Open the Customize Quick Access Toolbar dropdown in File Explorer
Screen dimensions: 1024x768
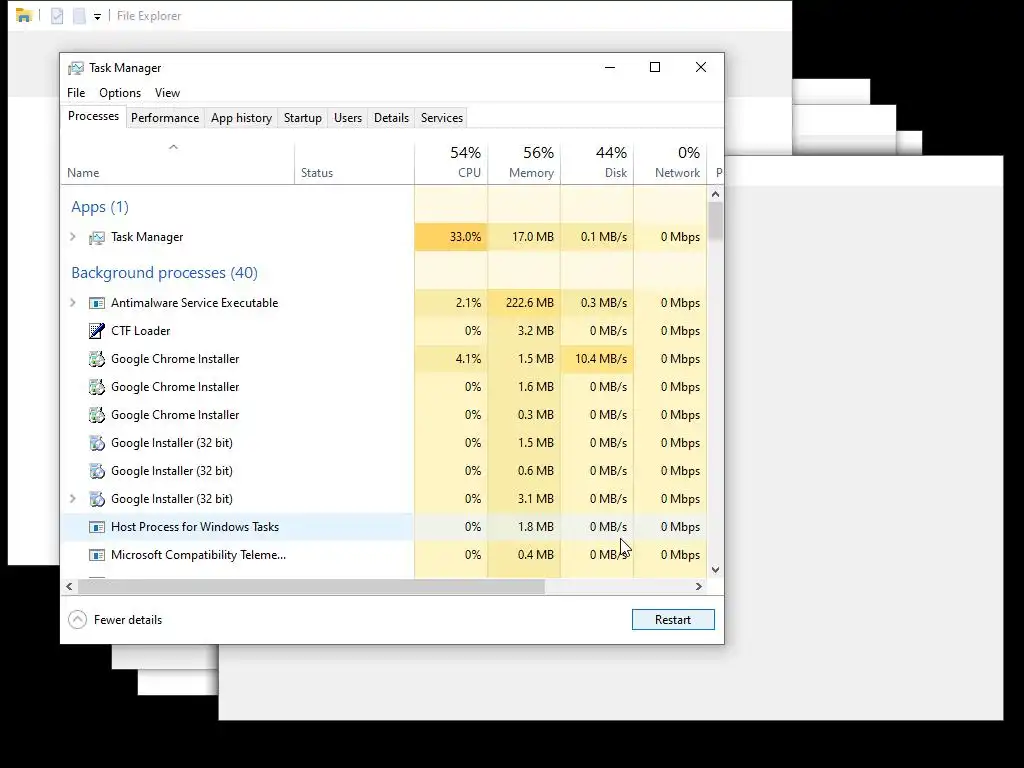click(97, 16)
